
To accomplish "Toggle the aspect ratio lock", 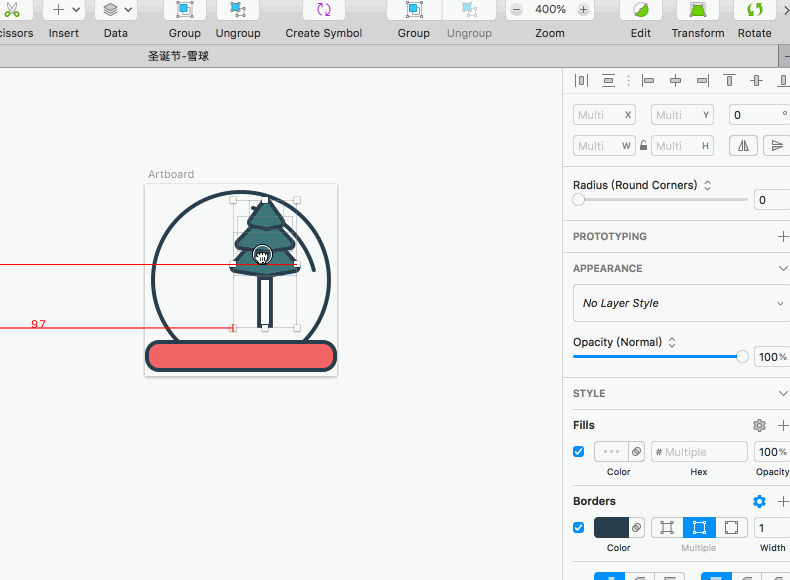I will click(x=644, y=145).
